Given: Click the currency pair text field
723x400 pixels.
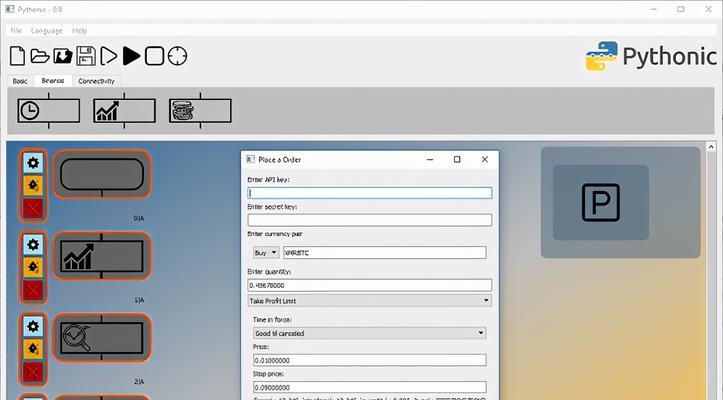Looking at the screenshot, I should (x=385, y=253).
